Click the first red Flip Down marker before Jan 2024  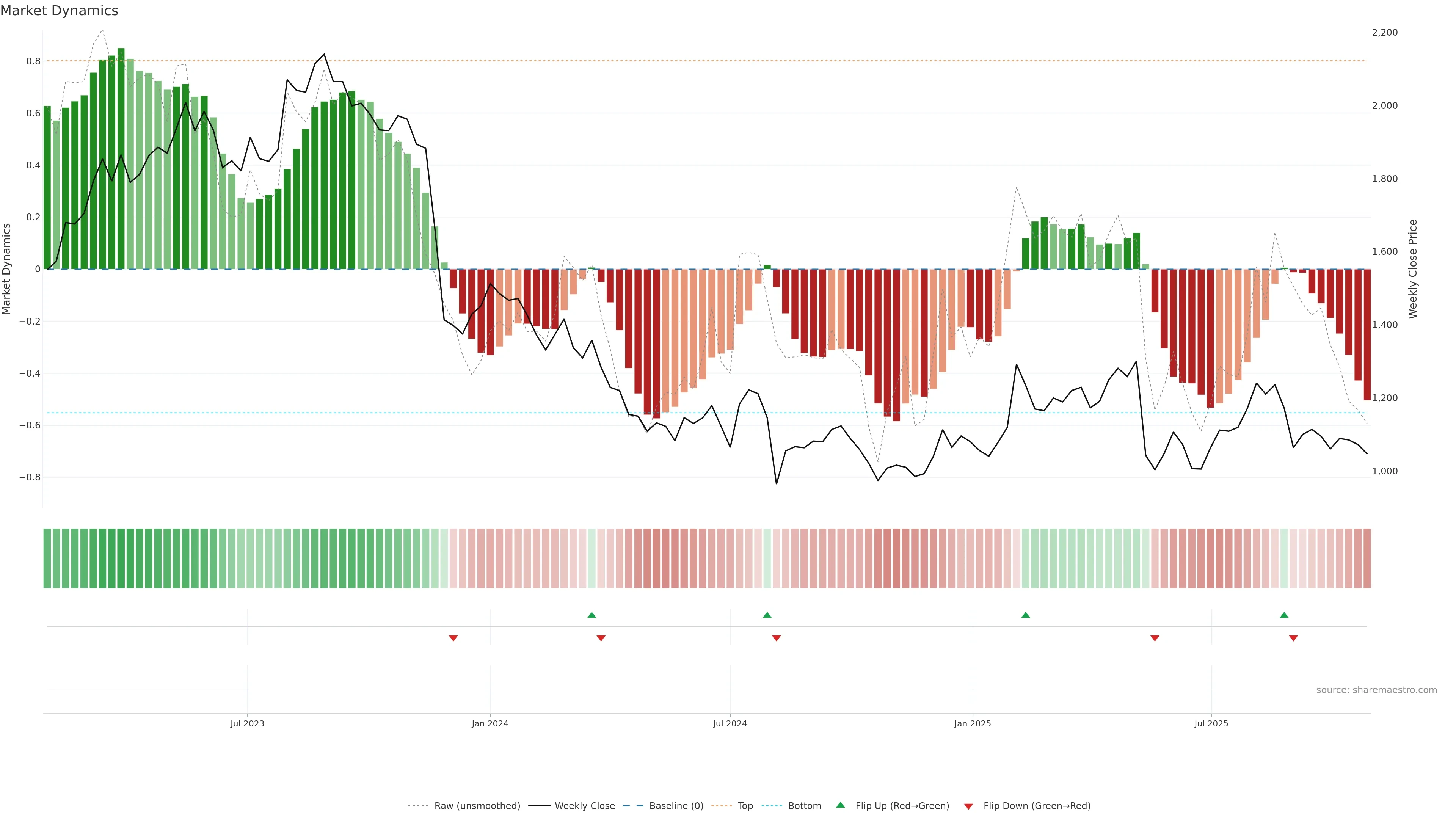tap(453, 638)
